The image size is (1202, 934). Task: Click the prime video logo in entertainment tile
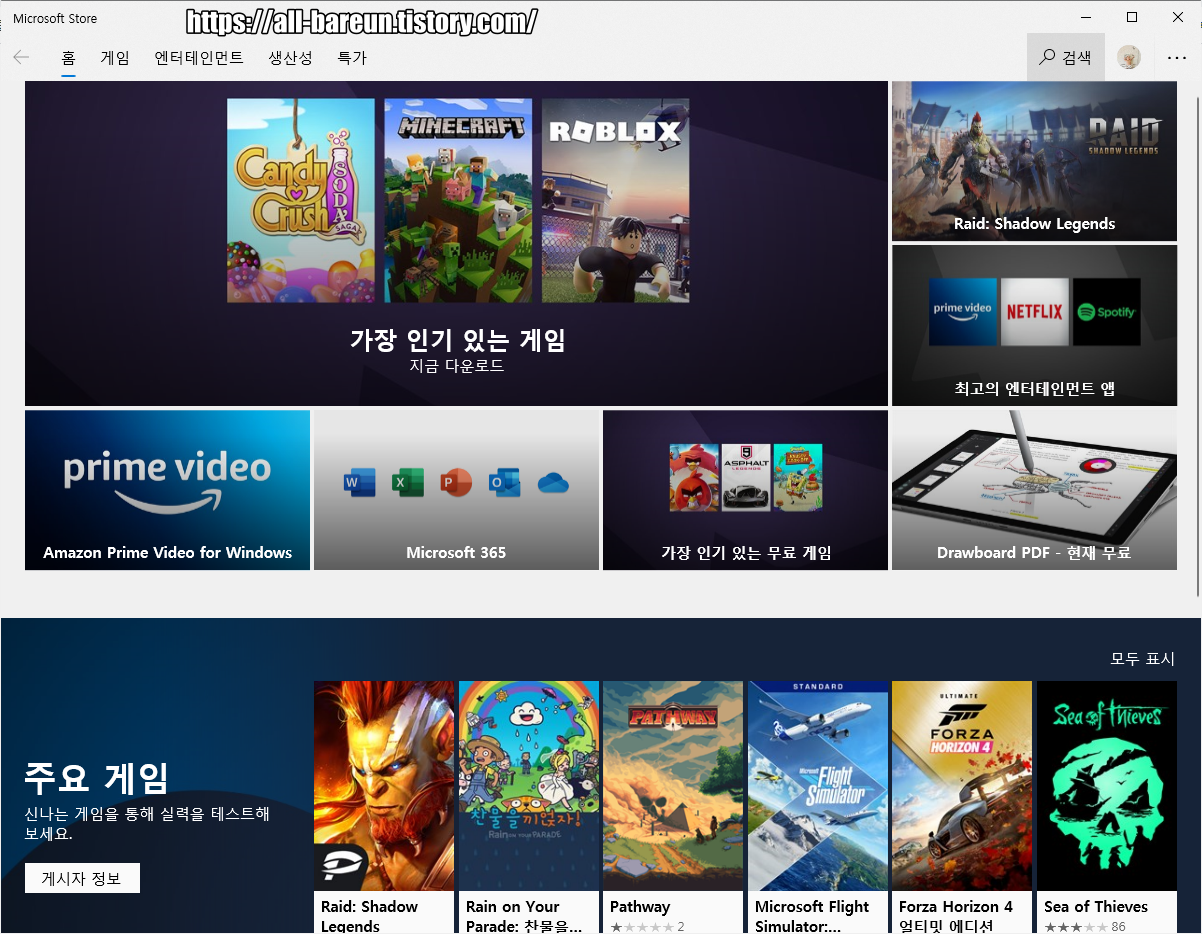pos(962,313)
